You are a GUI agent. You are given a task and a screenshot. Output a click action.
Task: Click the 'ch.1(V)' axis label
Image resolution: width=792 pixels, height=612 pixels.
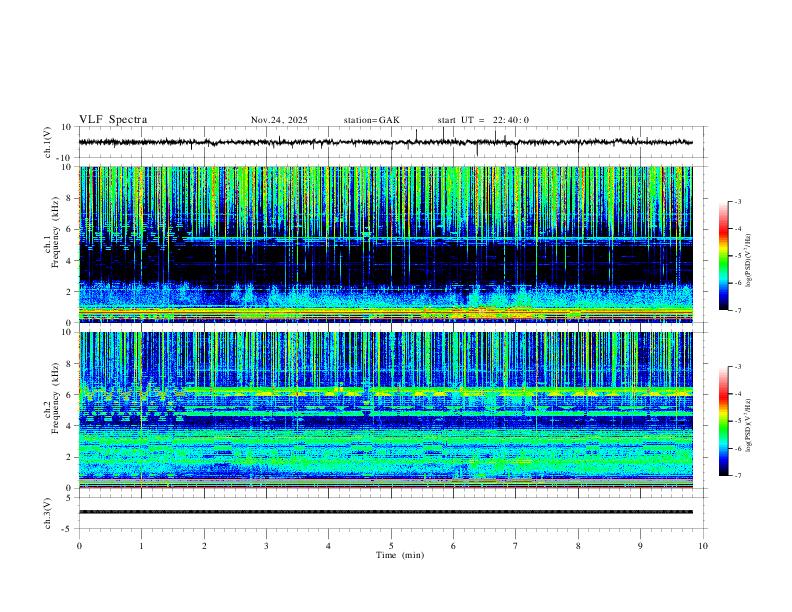[48, 142]
